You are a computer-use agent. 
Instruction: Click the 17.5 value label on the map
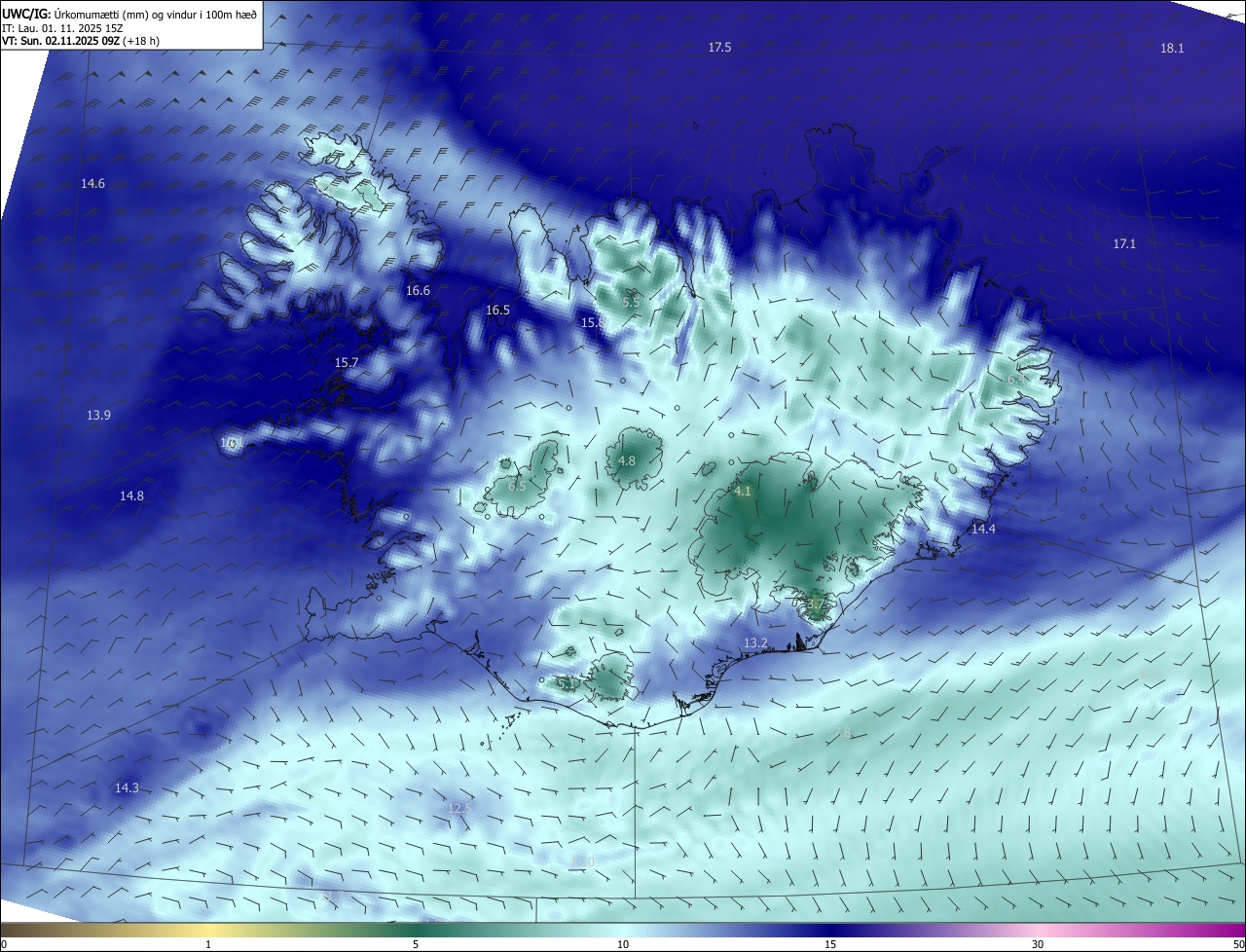719,48
